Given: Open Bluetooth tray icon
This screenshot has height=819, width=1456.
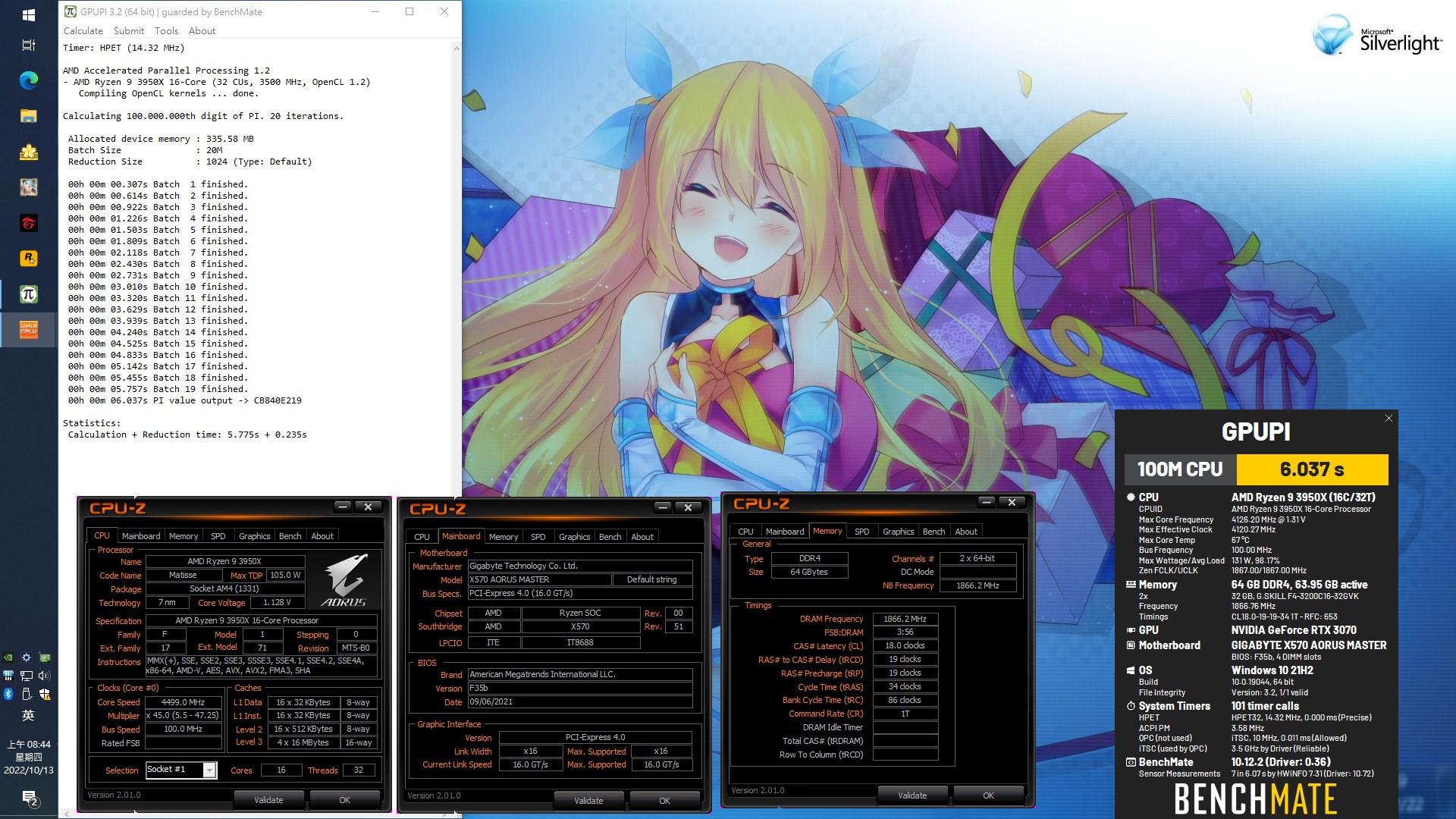Looking at the screenshot, I should pyautogui.click(x=8, y=694).
